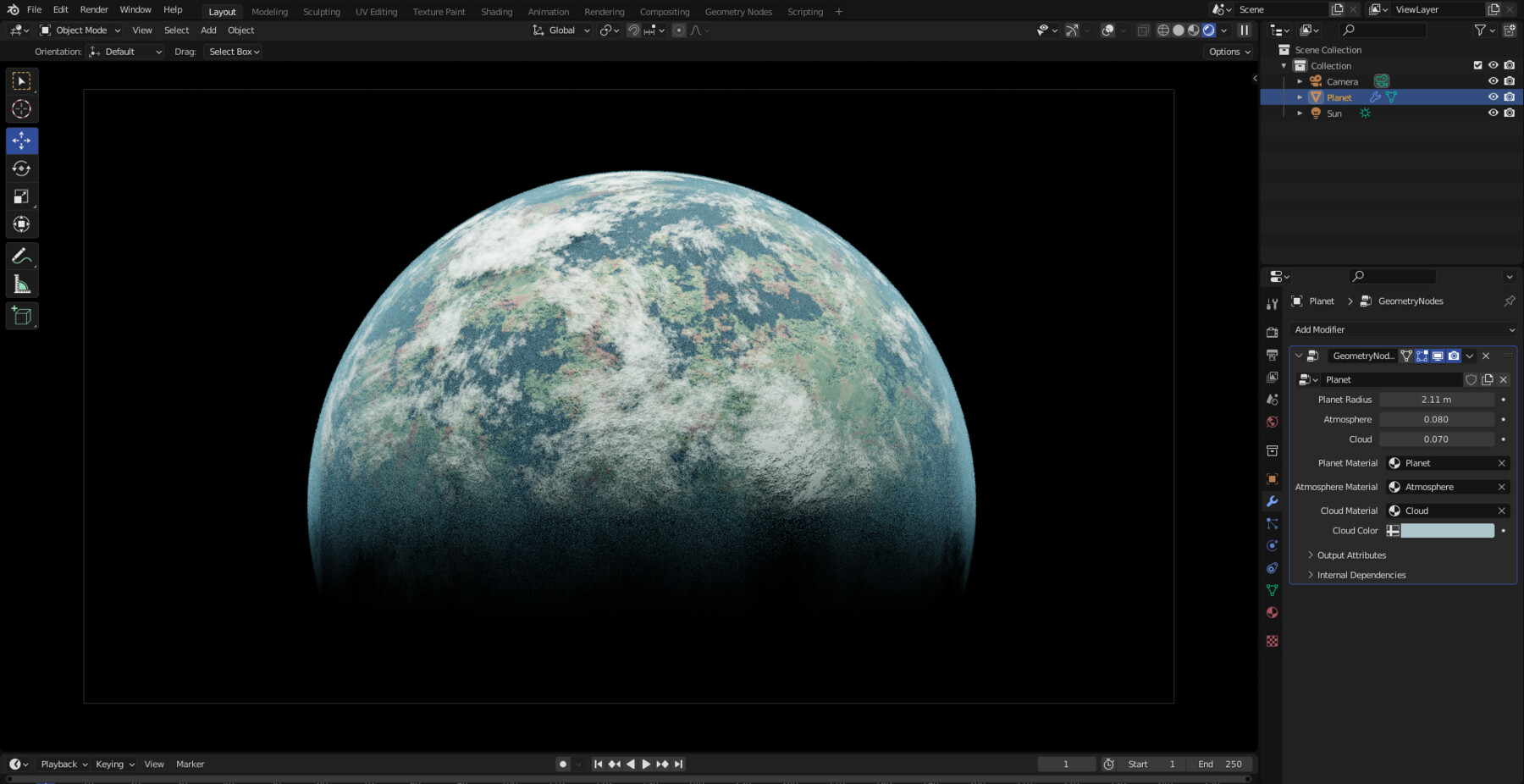Open the Material Properties tab
The image size is (1524, 784).
point(1272,611)
